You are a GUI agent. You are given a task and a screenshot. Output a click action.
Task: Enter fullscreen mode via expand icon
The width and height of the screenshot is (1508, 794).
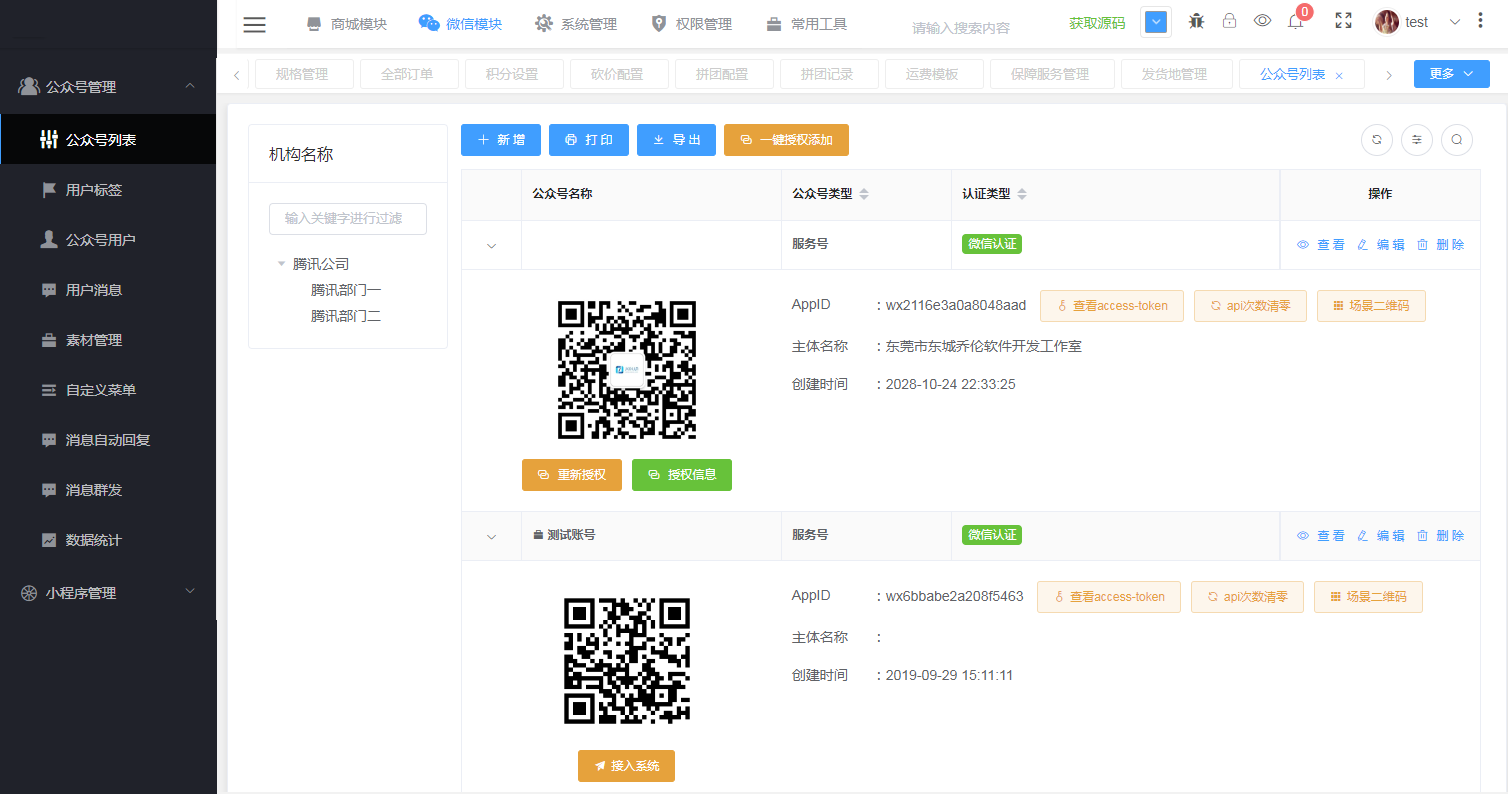(1343, 21)
